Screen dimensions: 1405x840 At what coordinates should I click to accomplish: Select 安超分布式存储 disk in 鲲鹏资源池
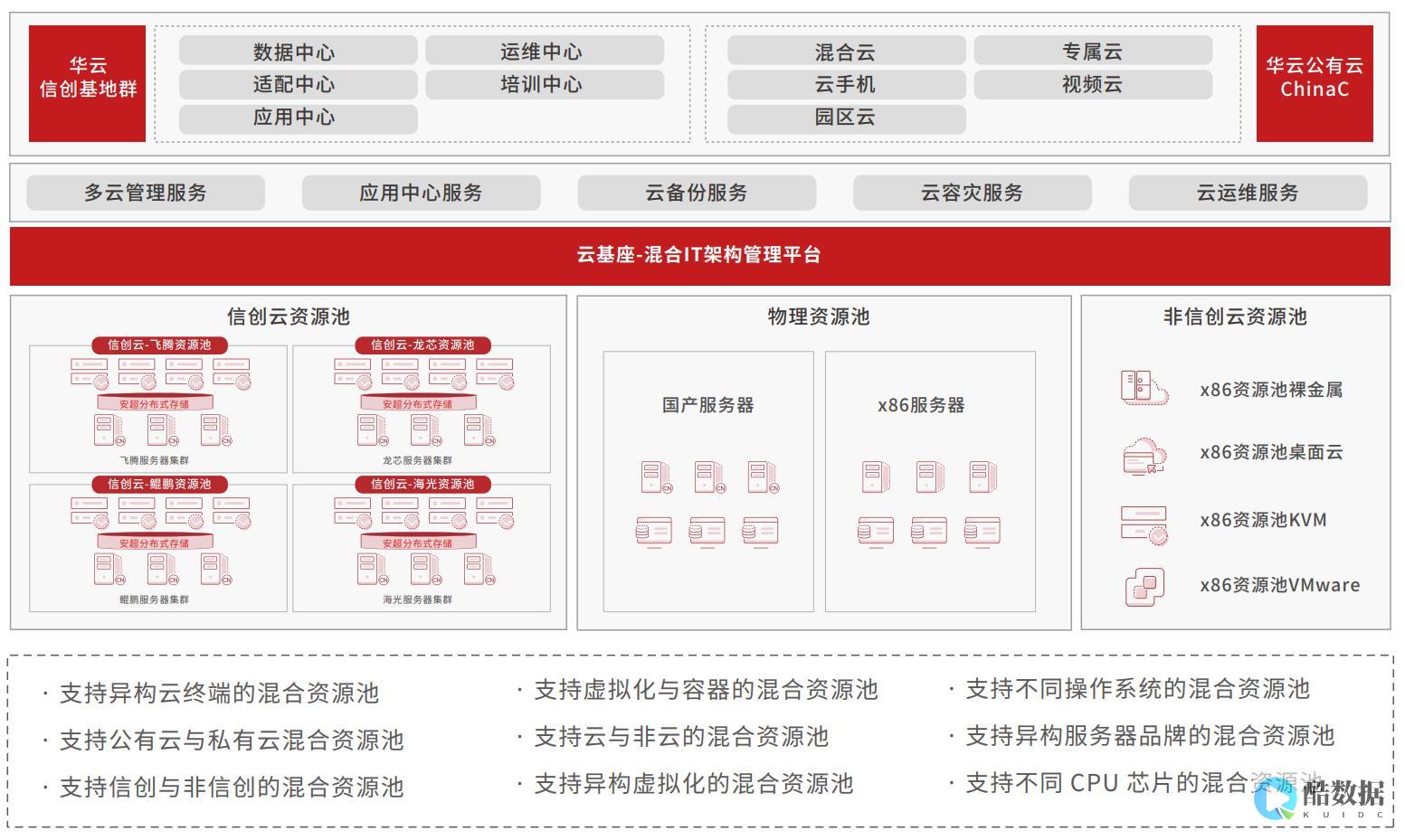tap(155, 543)
